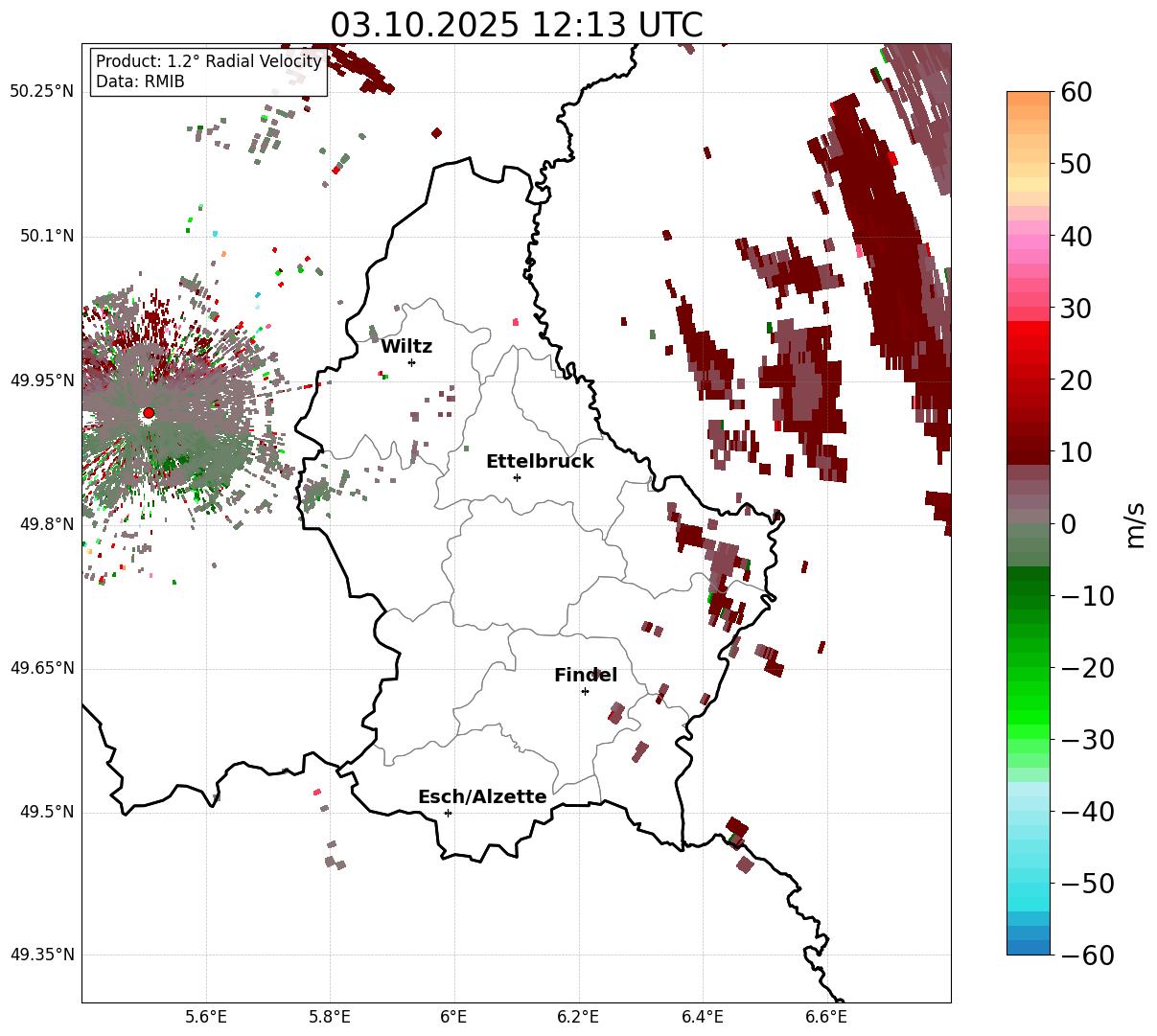The image size is (1157, 1036).
Task: Click the −60 tick on the colorbar
Action: tap(1086, 955)
